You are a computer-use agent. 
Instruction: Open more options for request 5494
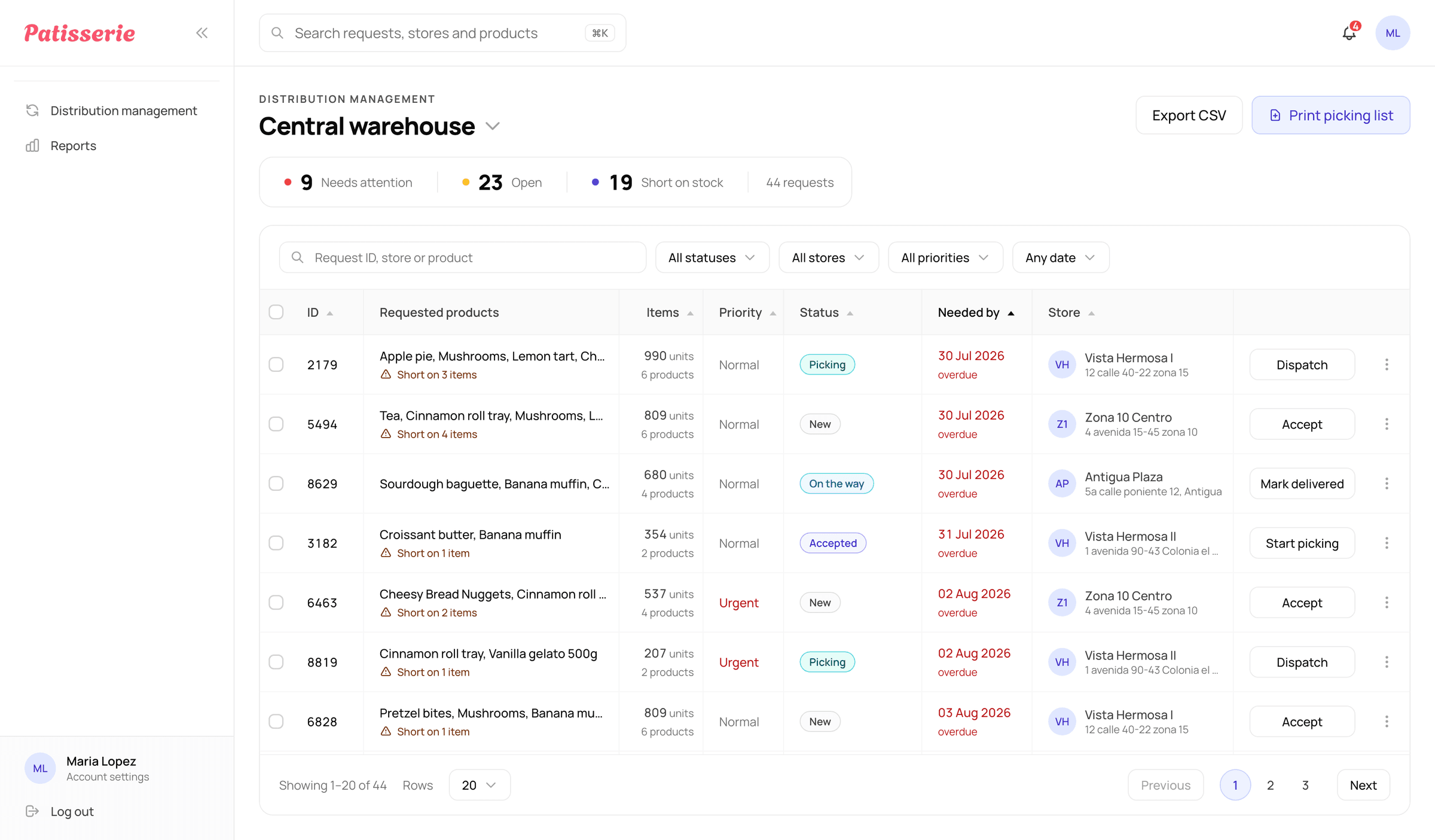(x=1387, y=424)
